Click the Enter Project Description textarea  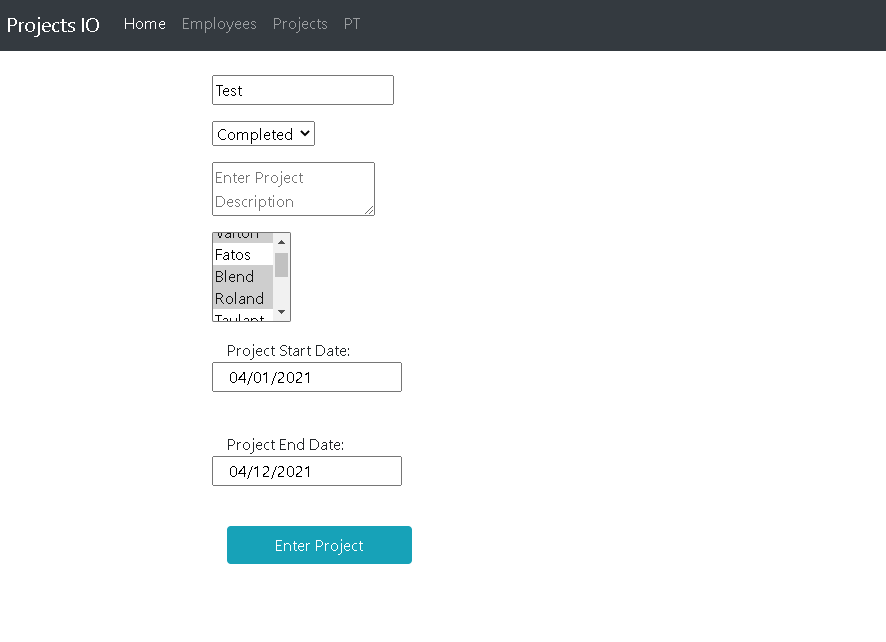point(293,189)
